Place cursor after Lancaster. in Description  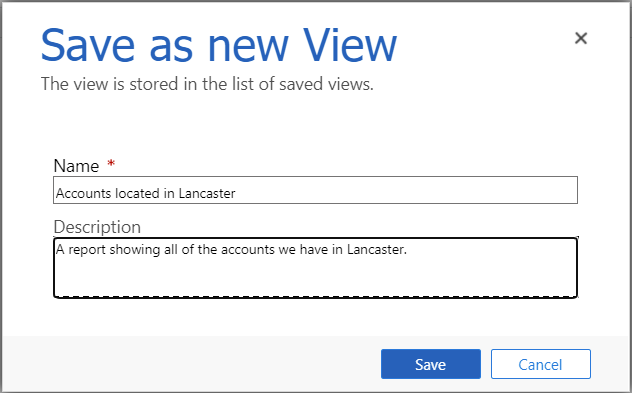[x=407, y=250]
